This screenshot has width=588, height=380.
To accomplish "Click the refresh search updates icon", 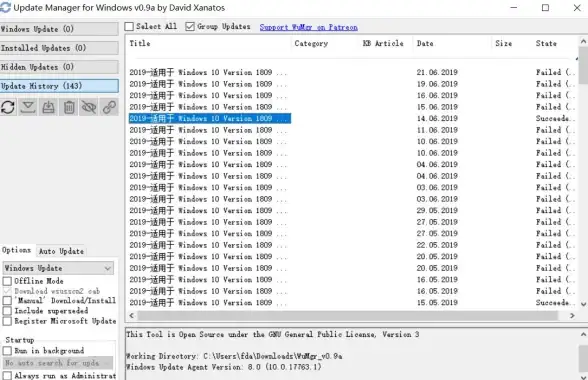I will (8, 108).
